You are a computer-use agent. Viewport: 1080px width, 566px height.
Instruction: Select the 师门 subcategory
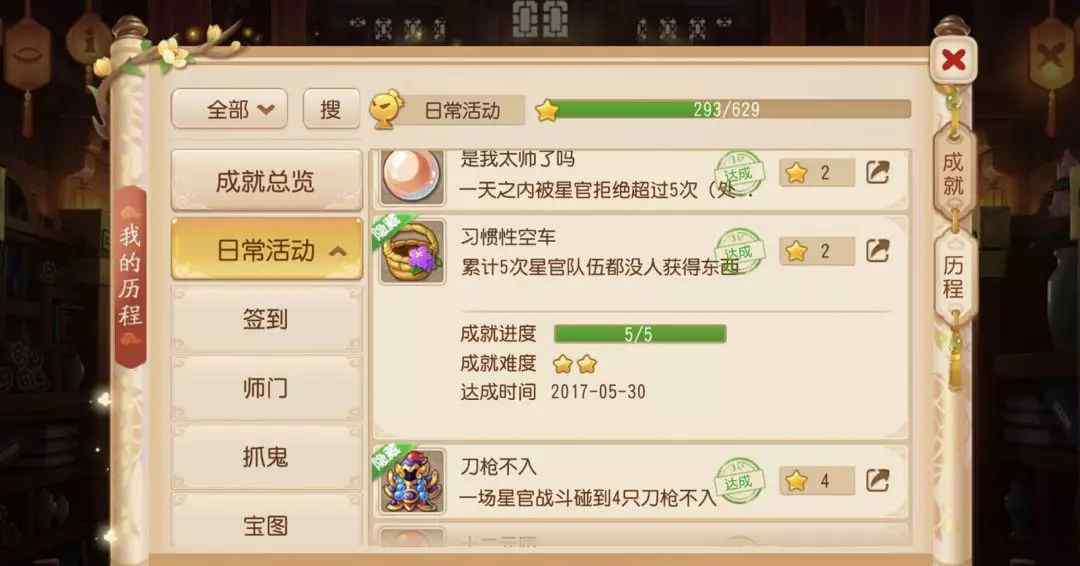tap(267, 388)
